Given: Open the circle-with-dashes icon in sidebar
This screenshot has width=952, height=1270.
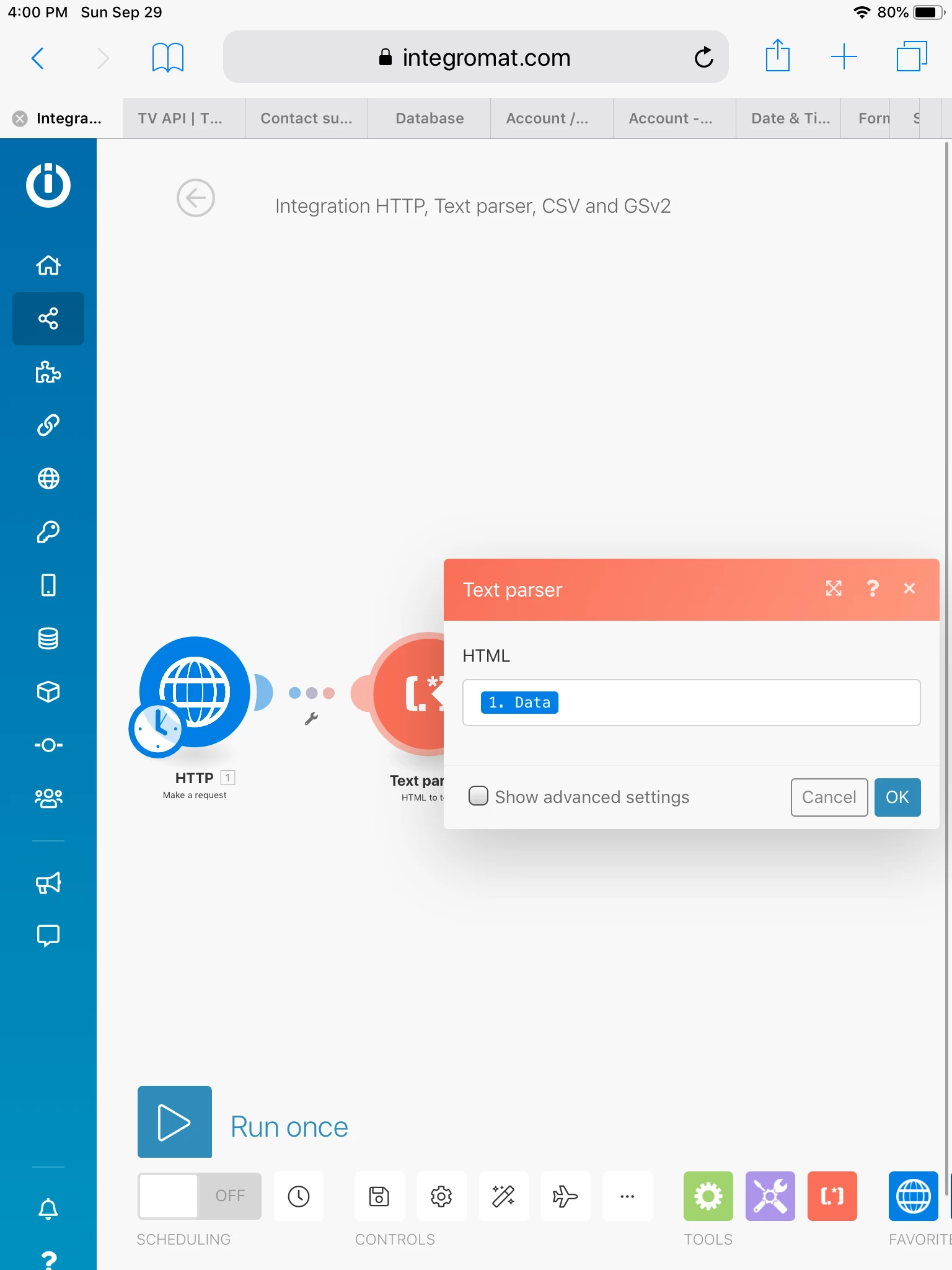Looking at the screenshot, I should click(x=48, y=745).
